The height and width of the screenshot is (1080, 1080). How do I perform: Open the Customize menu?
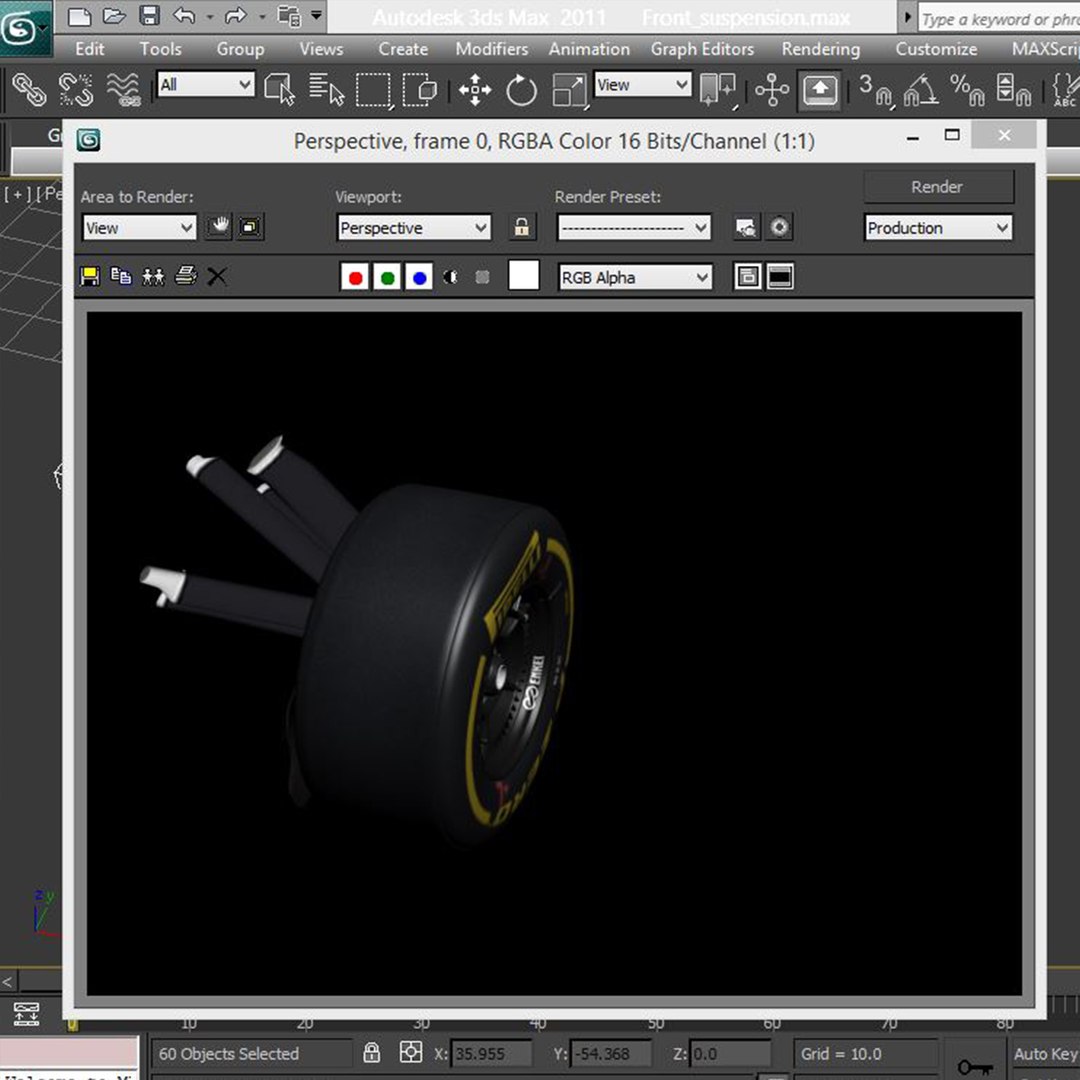pos(935,49)
